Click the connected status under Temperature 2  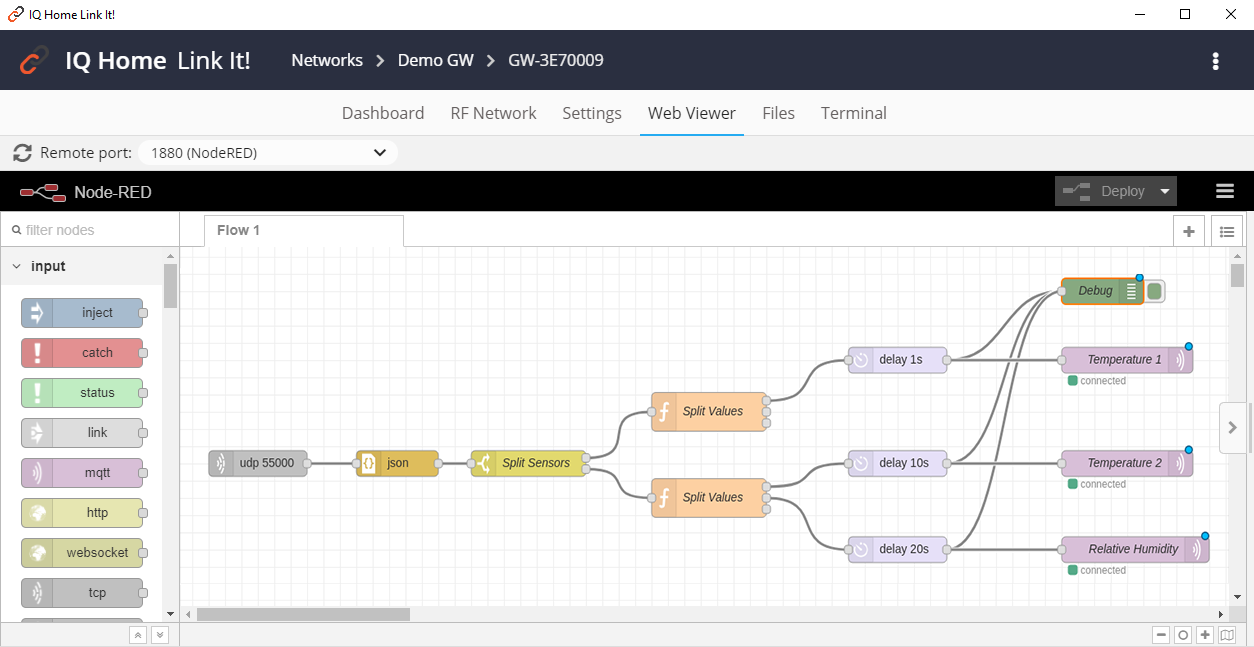click(1097, 484)
